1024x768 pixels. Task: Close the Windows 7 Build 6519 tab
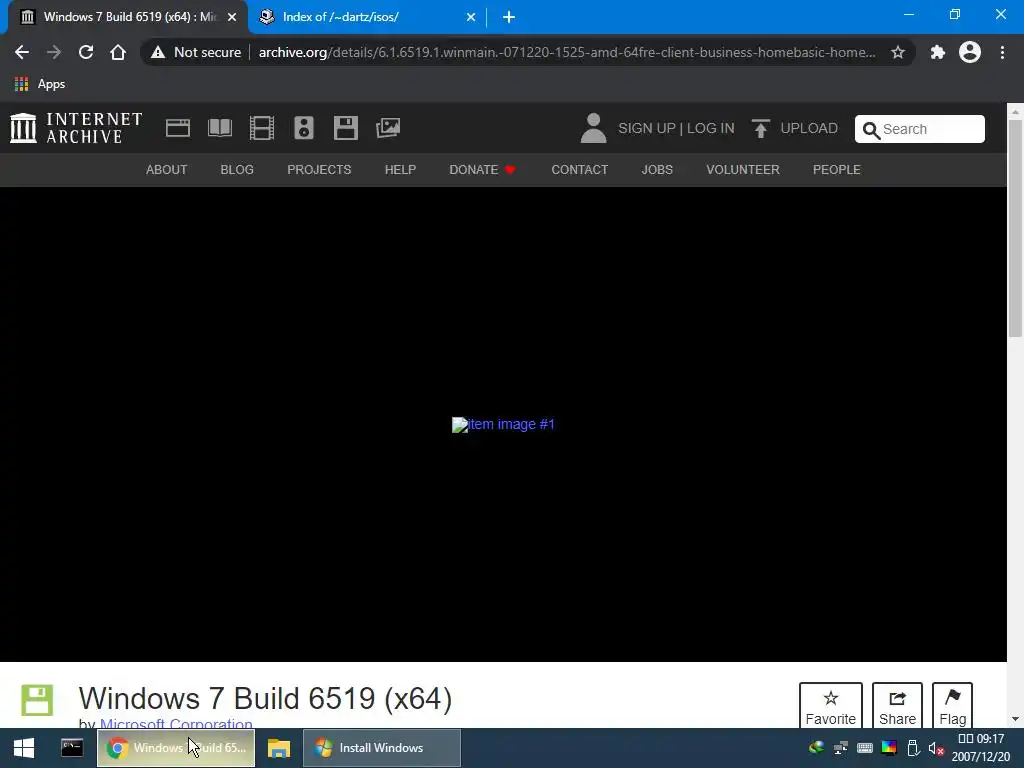point(232,17)
